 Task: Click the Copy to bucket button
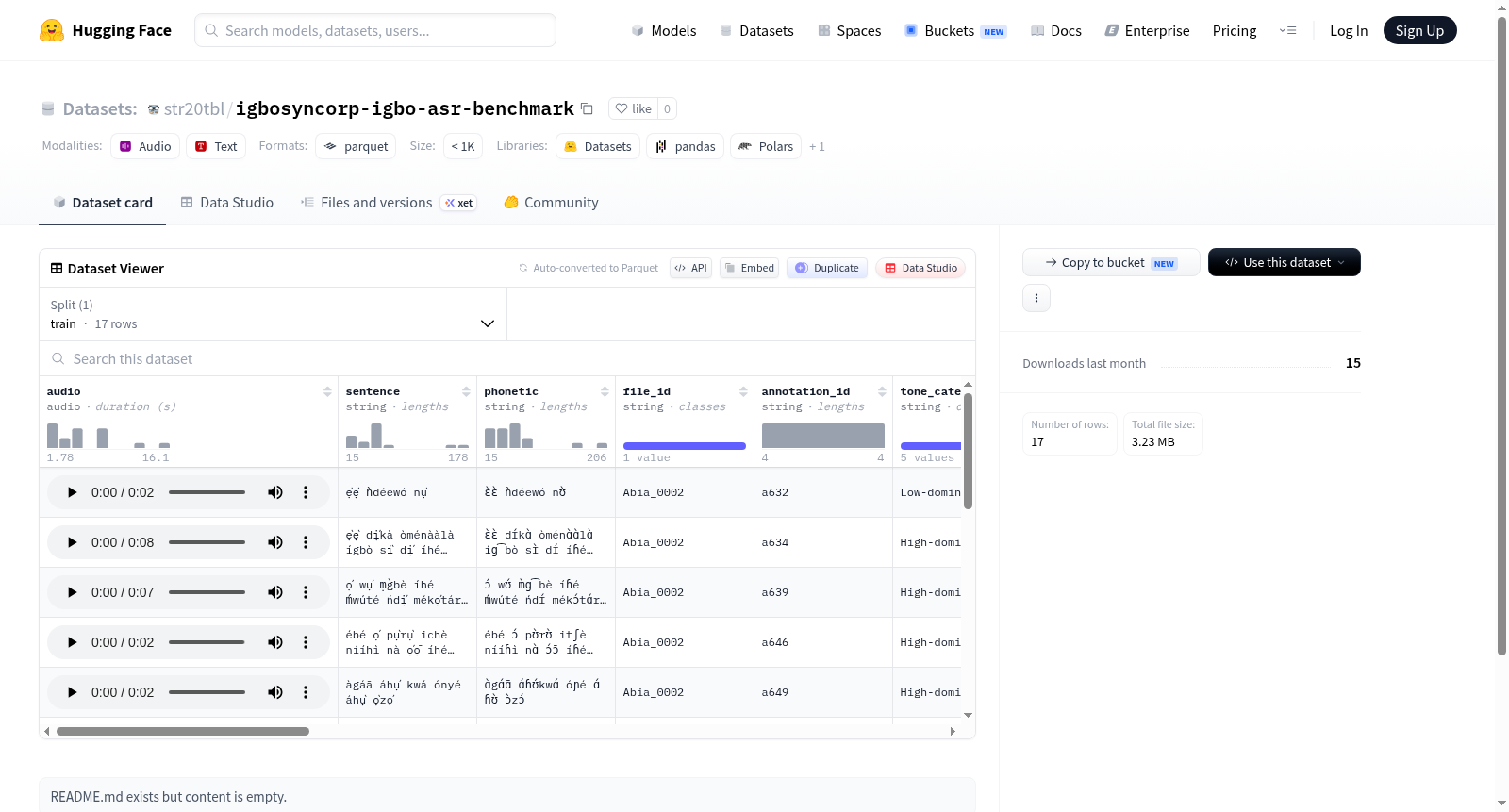click(x=1111, y=262)
